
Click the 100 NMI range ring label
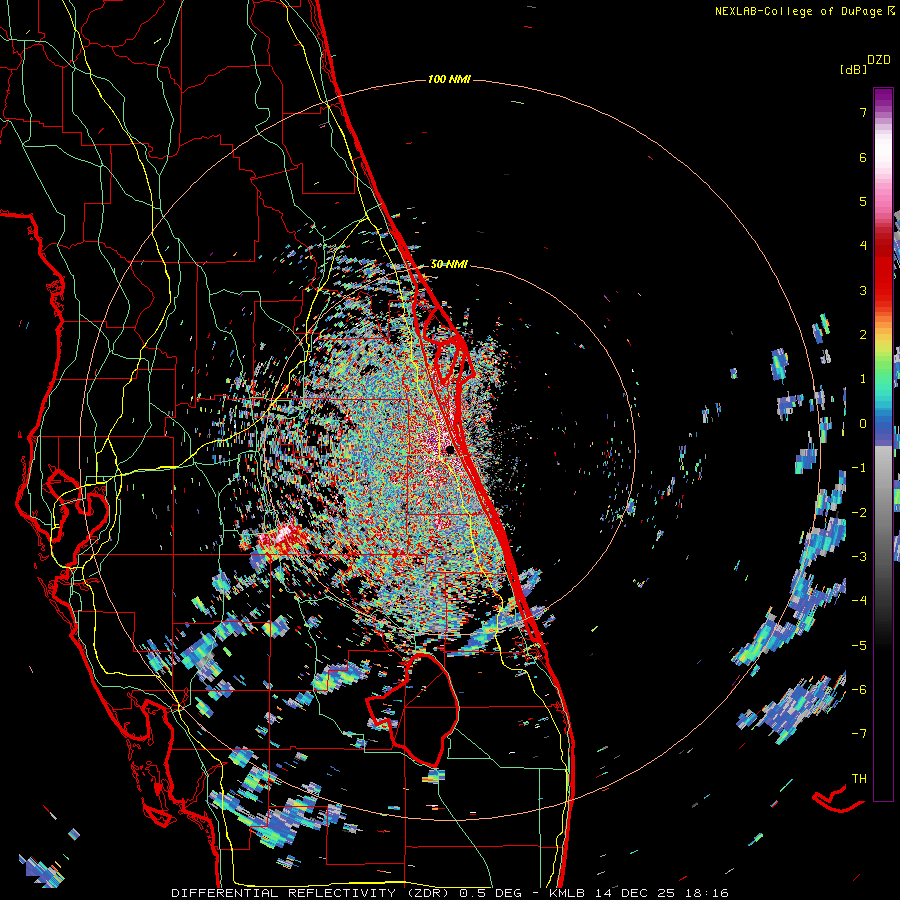[x=449, y=79]
